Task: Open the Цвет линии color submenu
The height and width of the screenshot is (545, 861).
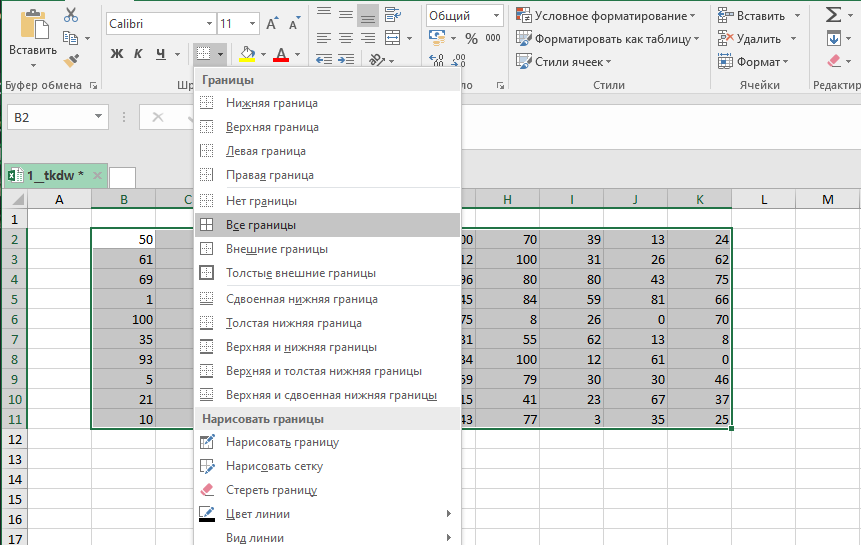Action: [258, 514]
